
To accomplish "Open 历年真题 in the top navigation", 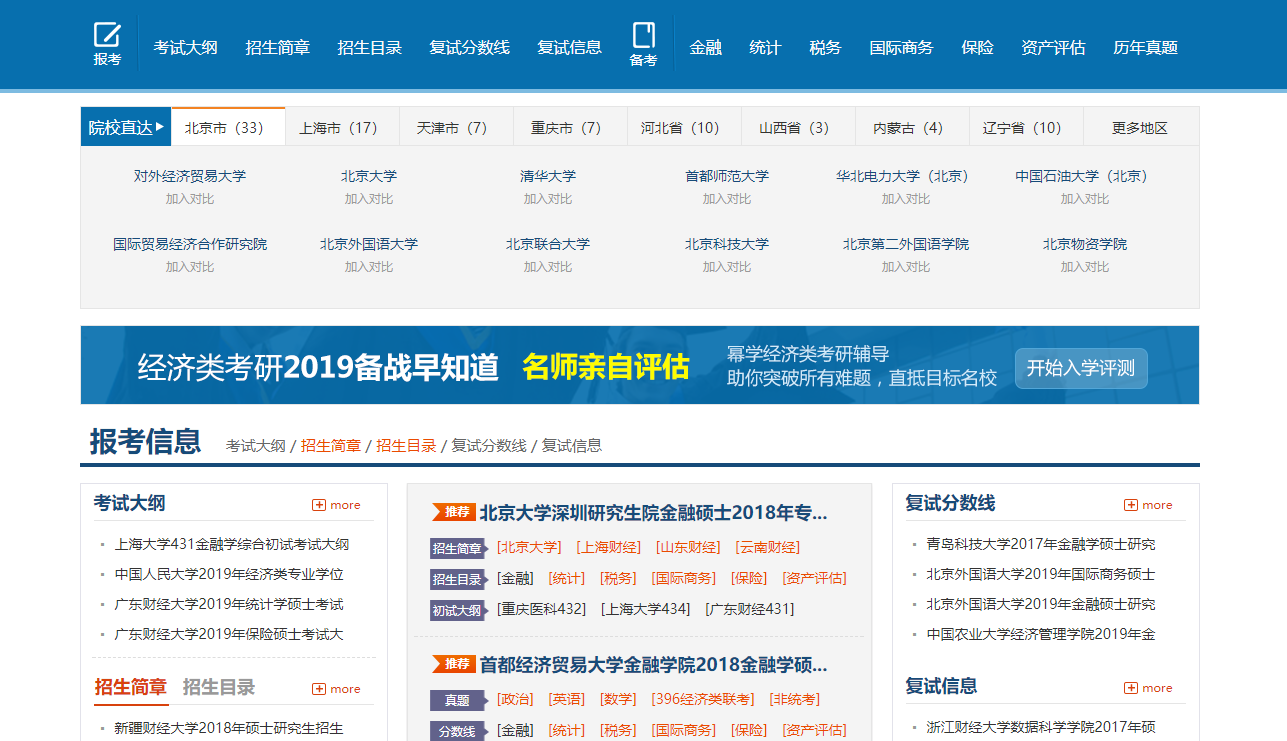I will [x=1145, y=47].
